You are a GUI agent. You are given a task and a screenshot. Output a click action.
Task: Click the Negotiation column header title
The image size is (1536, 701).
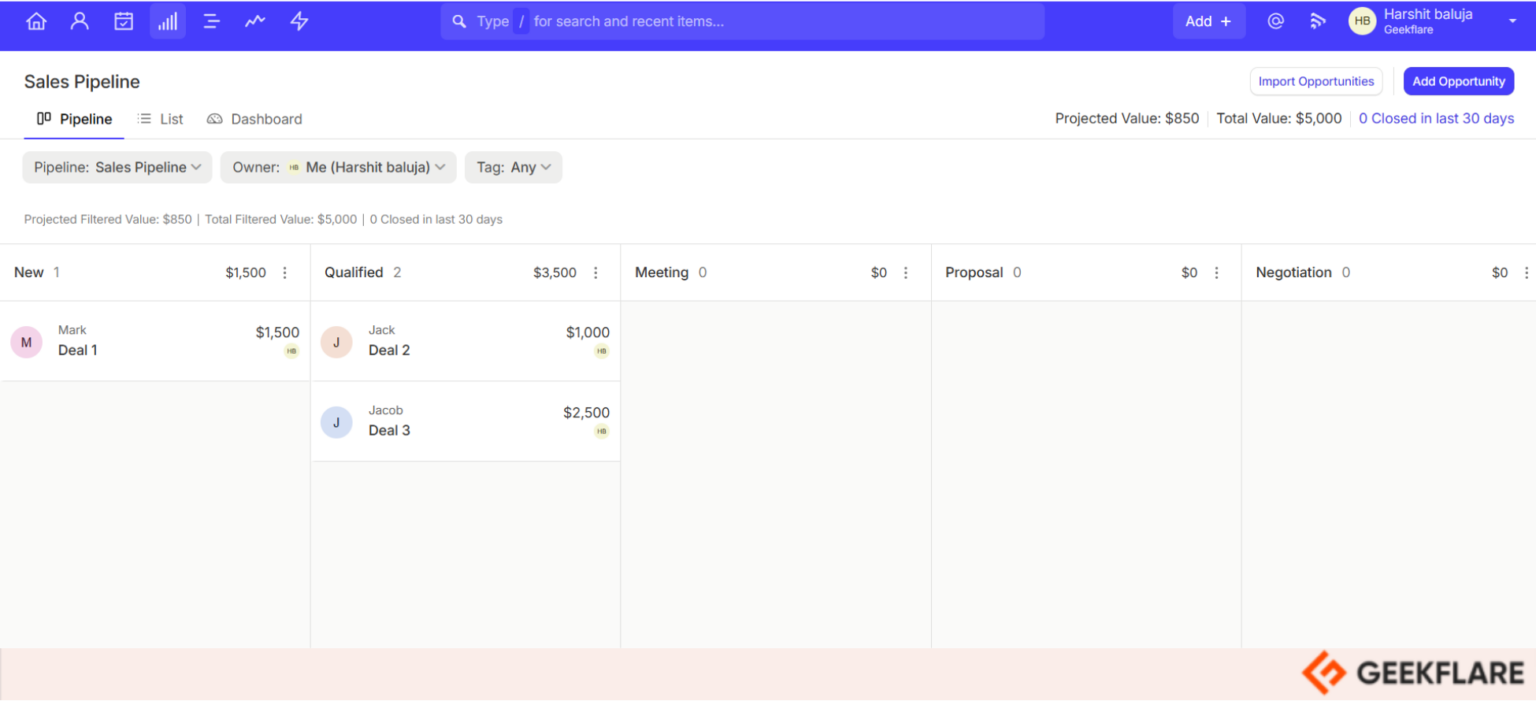1294,272
